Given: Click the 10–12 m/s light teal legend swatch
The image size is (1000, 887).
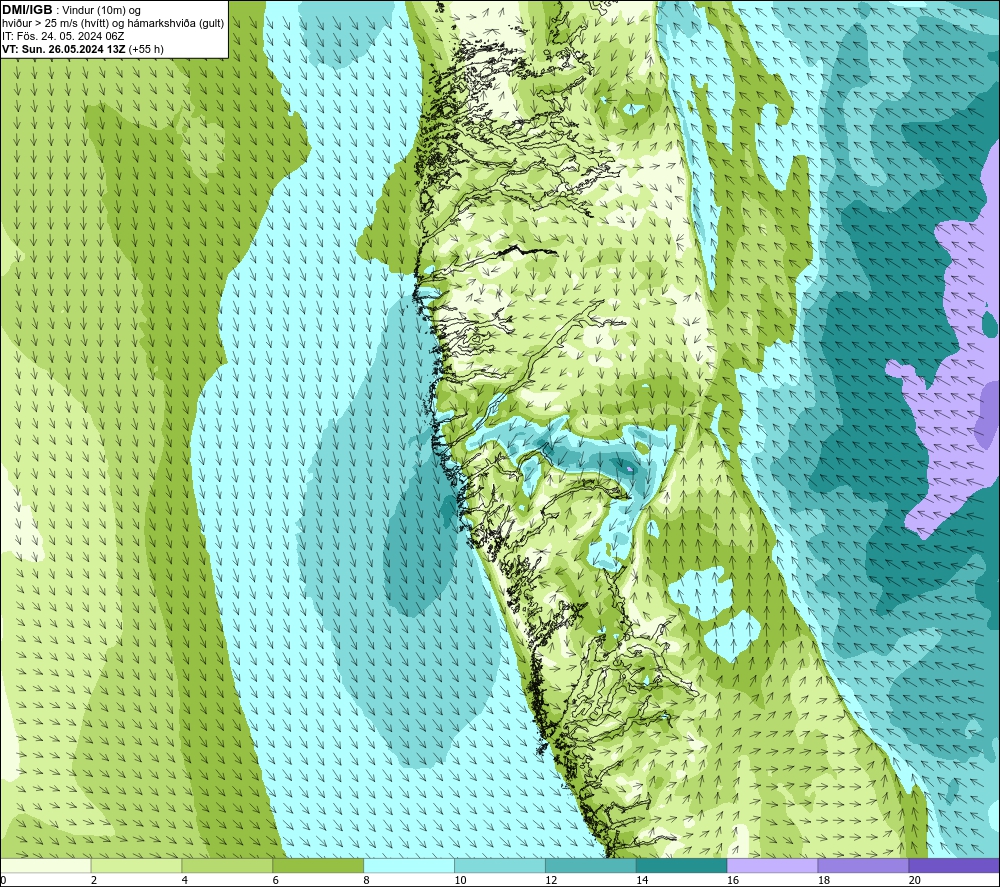Looking at the screenshot, I should point(500,865).
